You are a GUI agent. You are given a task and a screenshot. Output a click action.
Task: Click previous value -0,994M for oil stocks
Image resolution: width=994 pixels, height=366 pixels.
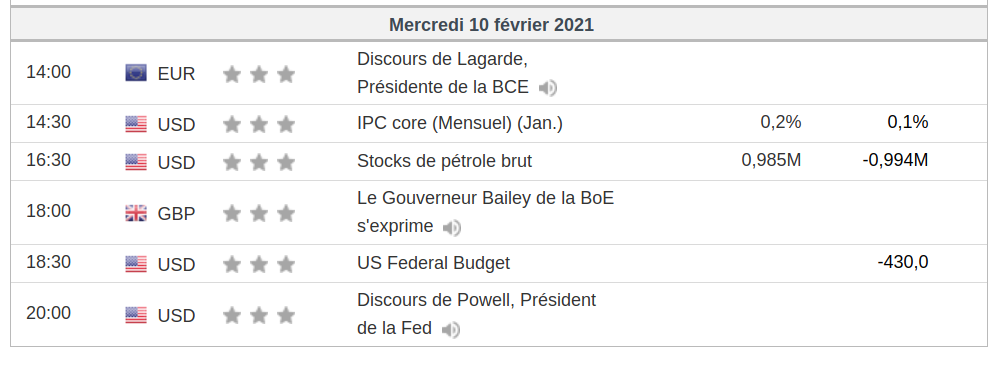895,160
